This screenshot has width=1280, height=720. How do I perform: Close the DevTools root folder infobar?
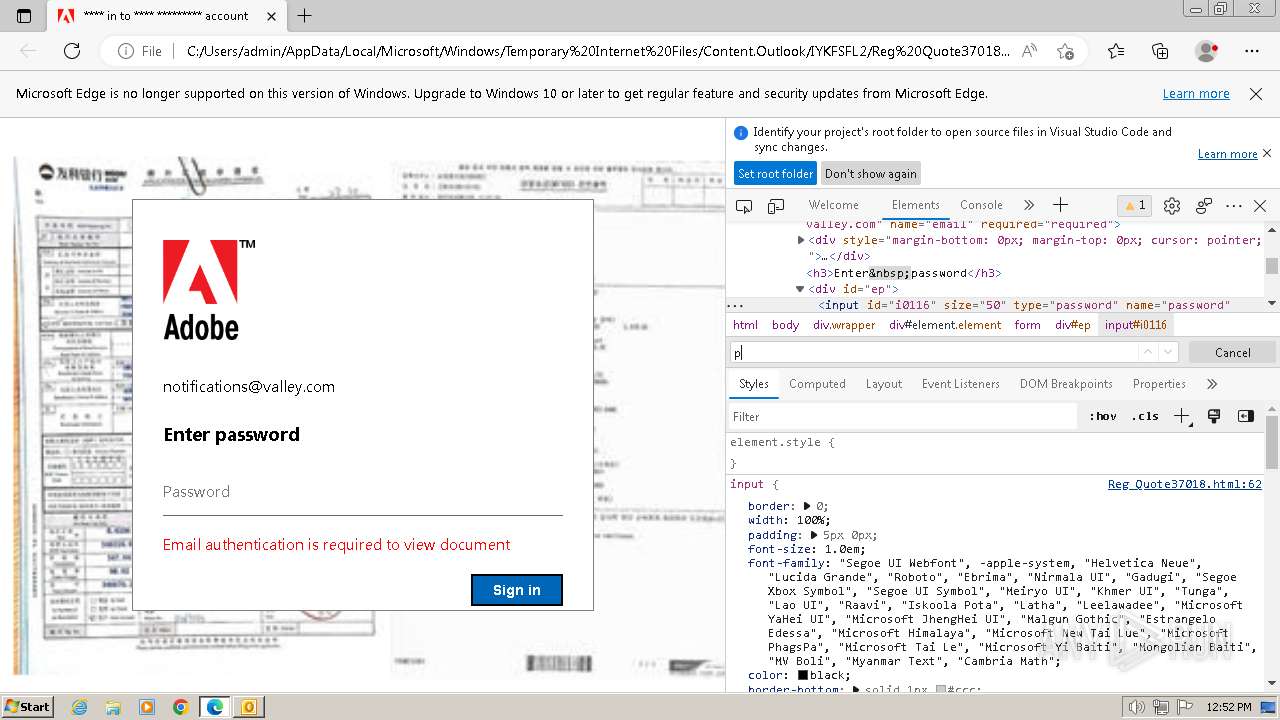(1267, 153)
